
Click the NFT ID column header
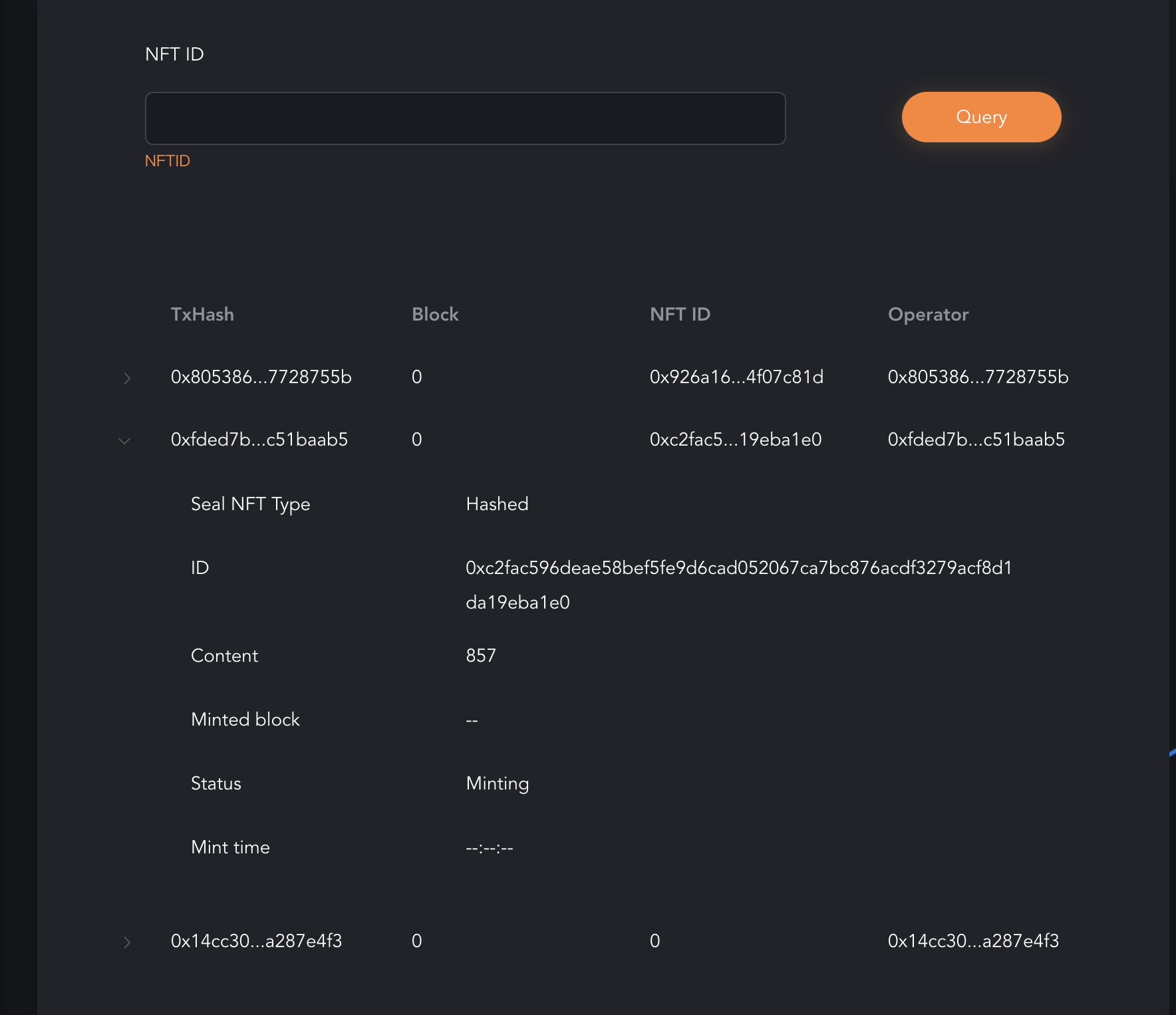[x=680, y=315]
